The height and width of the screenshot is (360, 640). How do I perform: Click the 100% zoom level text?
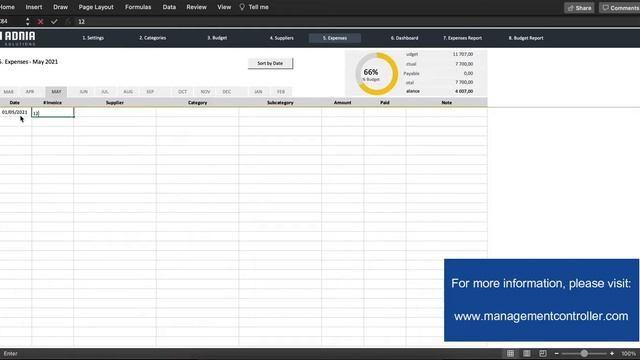tap(629, 353)
